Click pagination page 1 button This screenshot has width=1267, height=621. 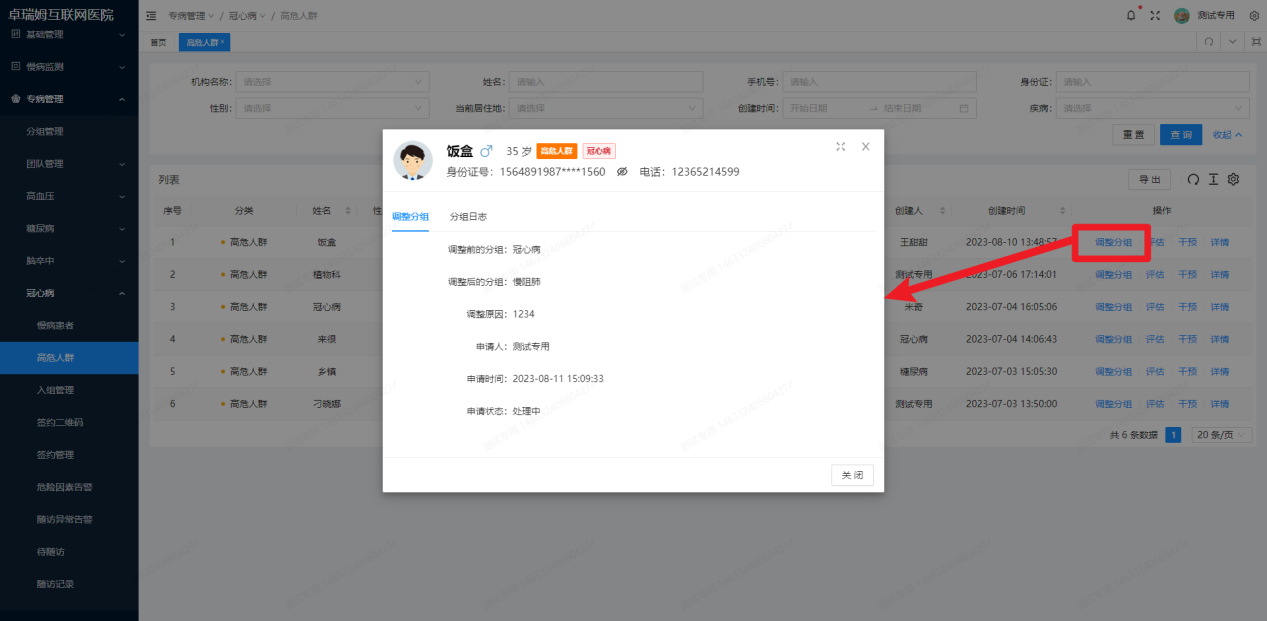(1174, 435)
